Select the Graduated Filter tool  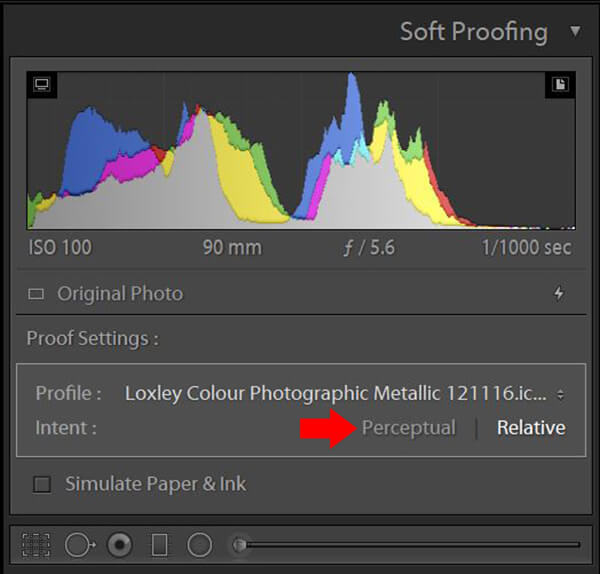tap(160, 545)
